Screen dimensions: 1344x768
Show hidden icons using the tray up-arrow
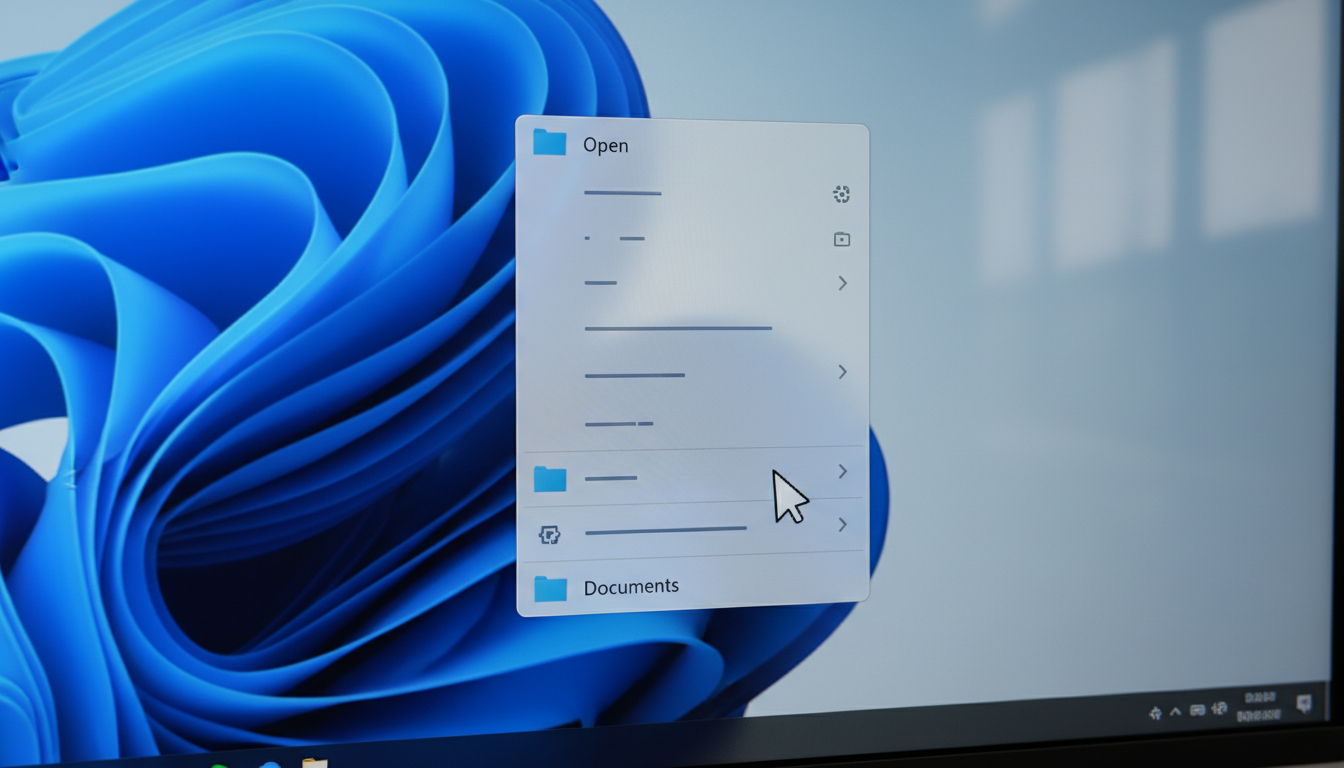pos(1175,711)
